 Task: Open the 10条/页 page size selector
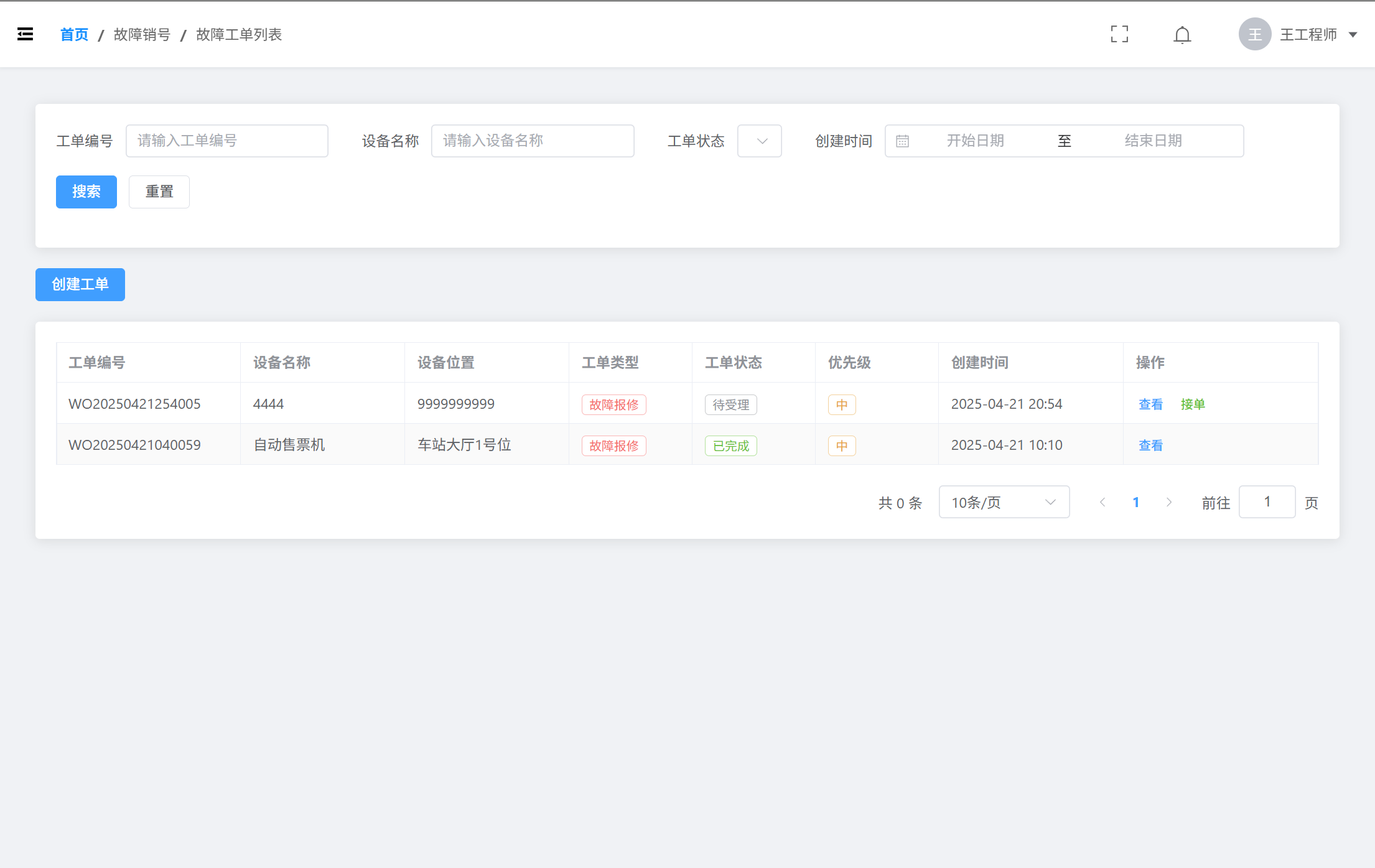click(1004, 502)
